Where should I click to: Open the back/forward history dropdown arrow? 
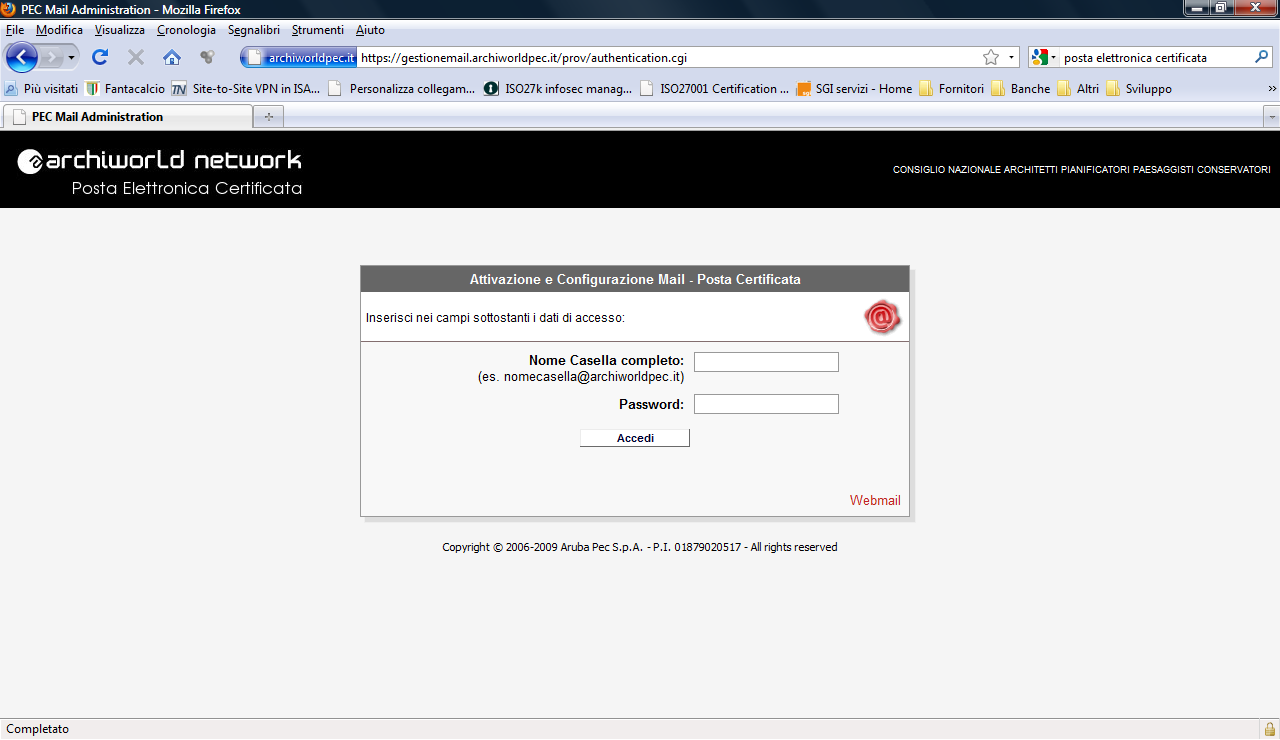(71, 58)
